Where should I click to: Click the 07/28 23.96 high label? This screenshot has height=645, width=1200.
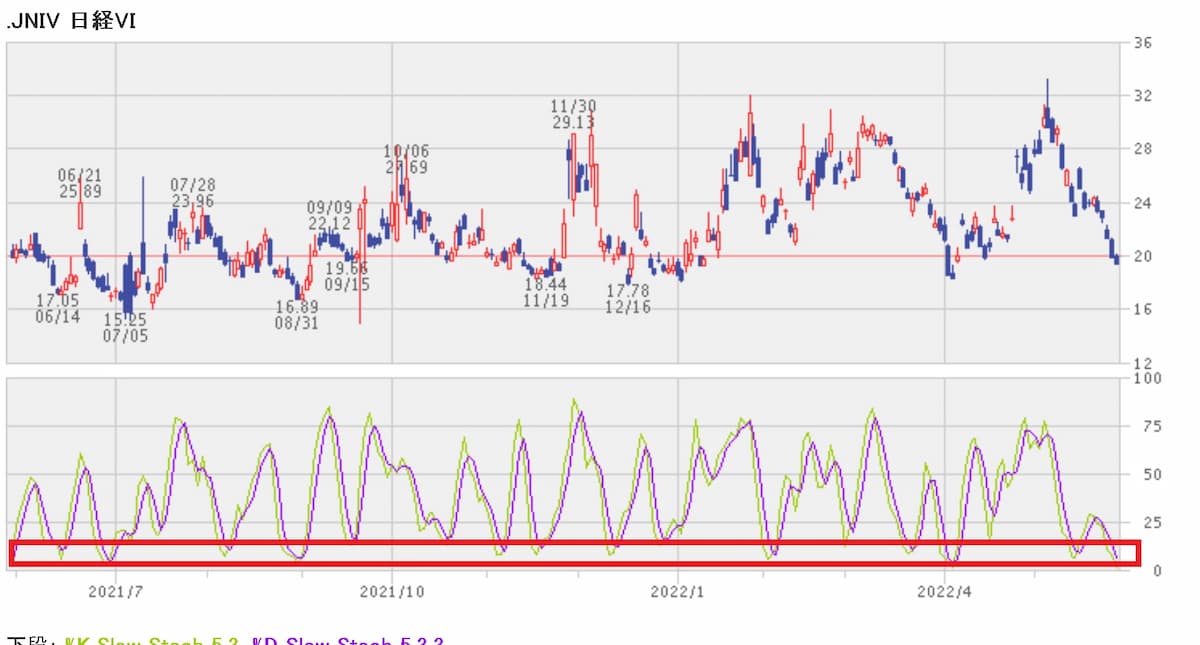pyautogui.click(x=192, y=193)
